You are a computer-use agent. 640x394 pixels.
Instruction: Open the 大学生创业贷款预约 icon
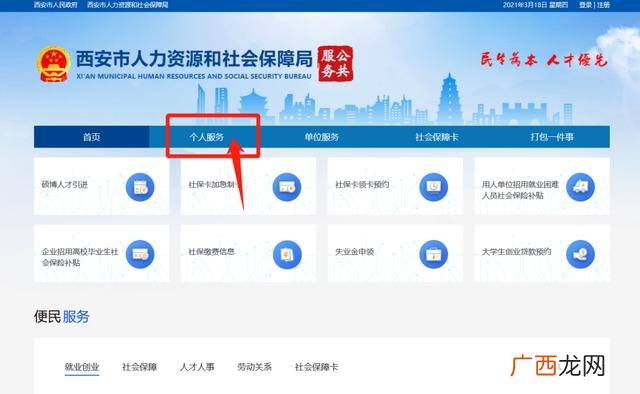pos(580,254)
